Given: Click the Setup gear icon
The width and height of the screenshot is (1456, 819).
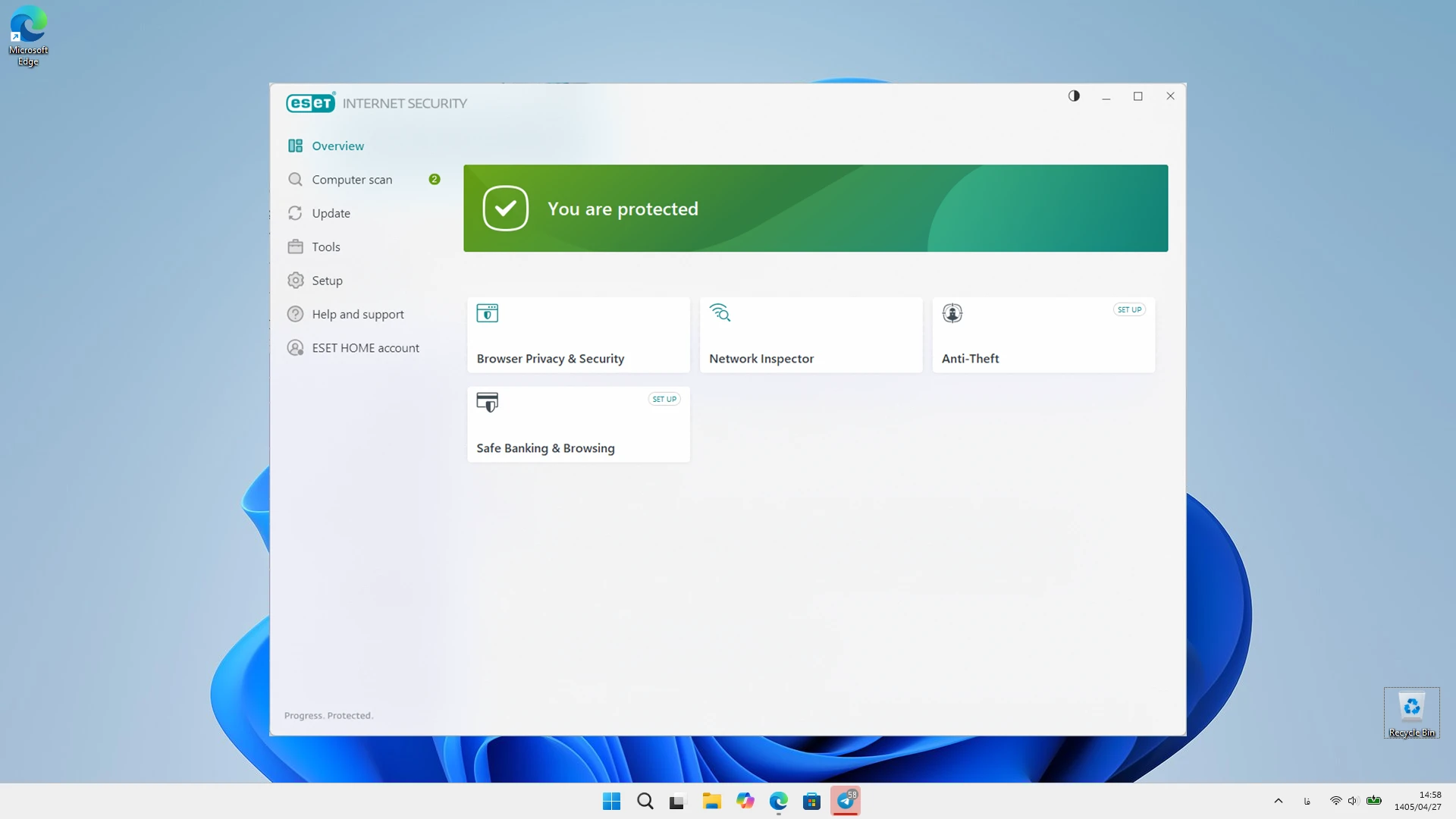Looking at the screenshot, I should click(x=295, y=281).
